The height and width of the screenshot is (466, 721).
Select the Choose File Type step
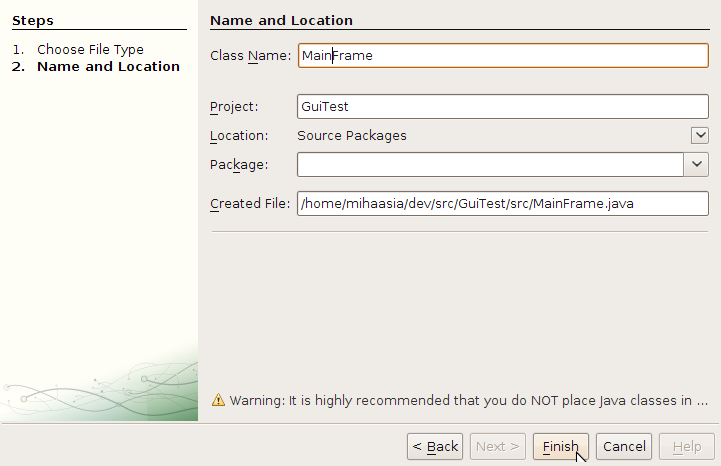click(90, 49)
